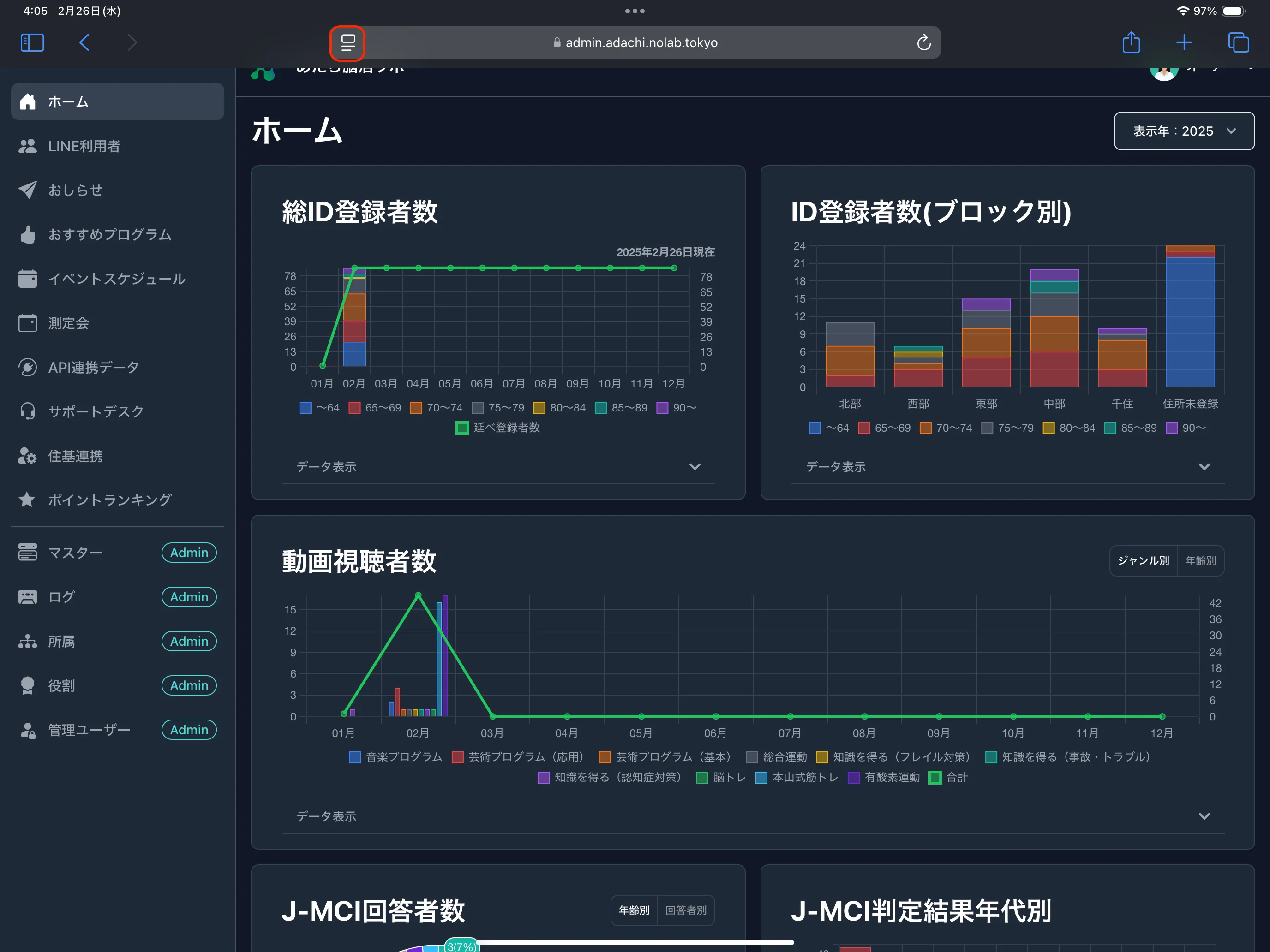Click blue 〜64 legend color swatch
The width and height of the screenshot is (1270, 952).
(x=306, y=407)
